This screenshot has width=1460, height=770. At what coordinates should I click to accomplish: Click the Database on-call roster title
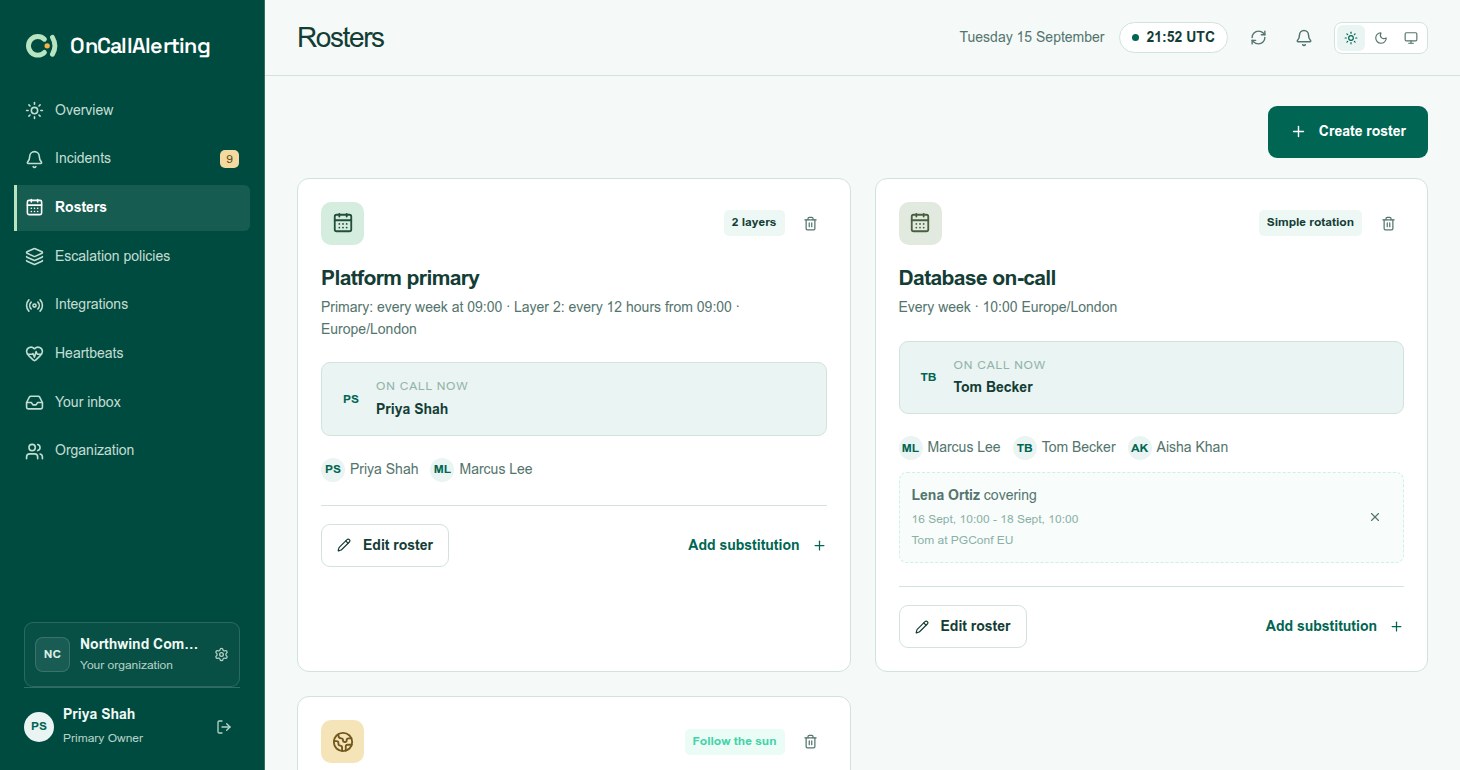(x=977, y=278)
